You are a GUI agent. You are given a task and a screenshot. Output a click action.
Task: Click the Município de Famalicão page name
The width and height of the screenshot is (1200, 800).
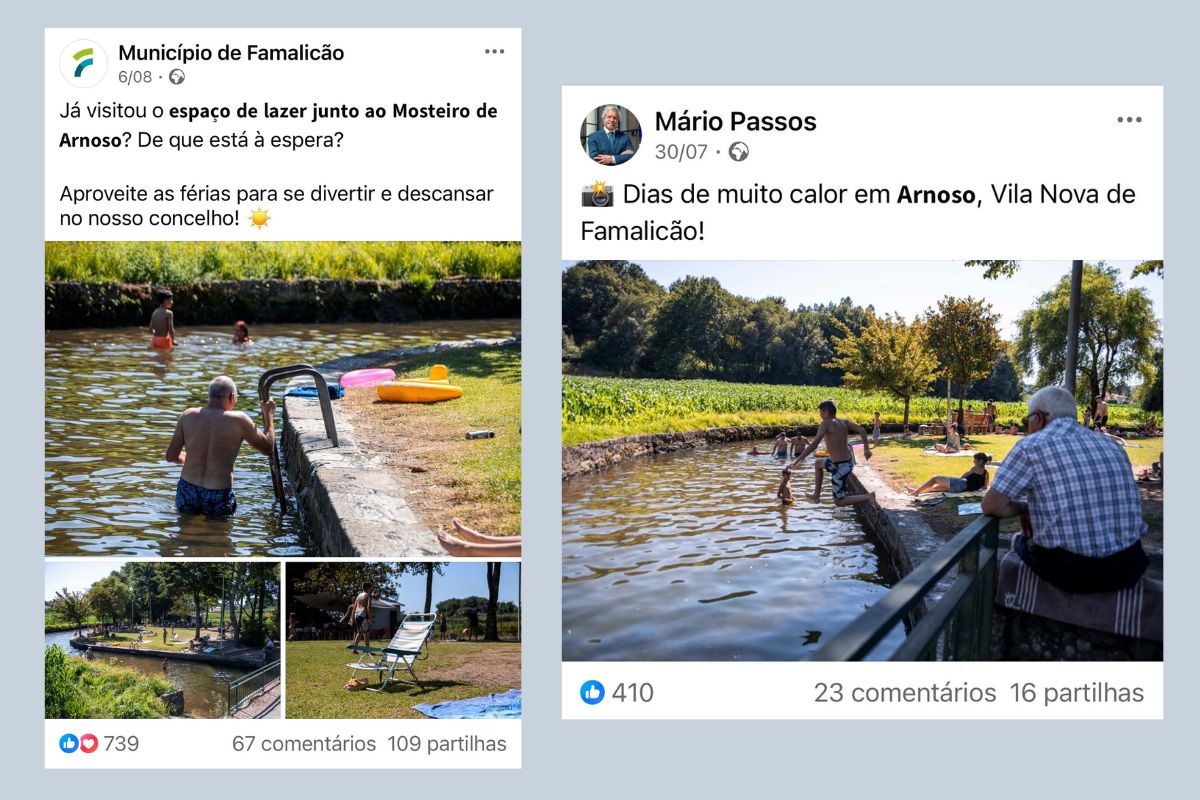tap(231, 53)
